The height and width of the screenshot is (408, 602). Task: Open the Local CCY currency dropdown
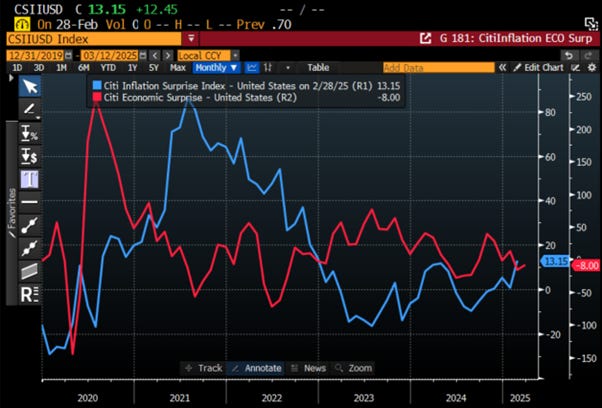point(208,56)
